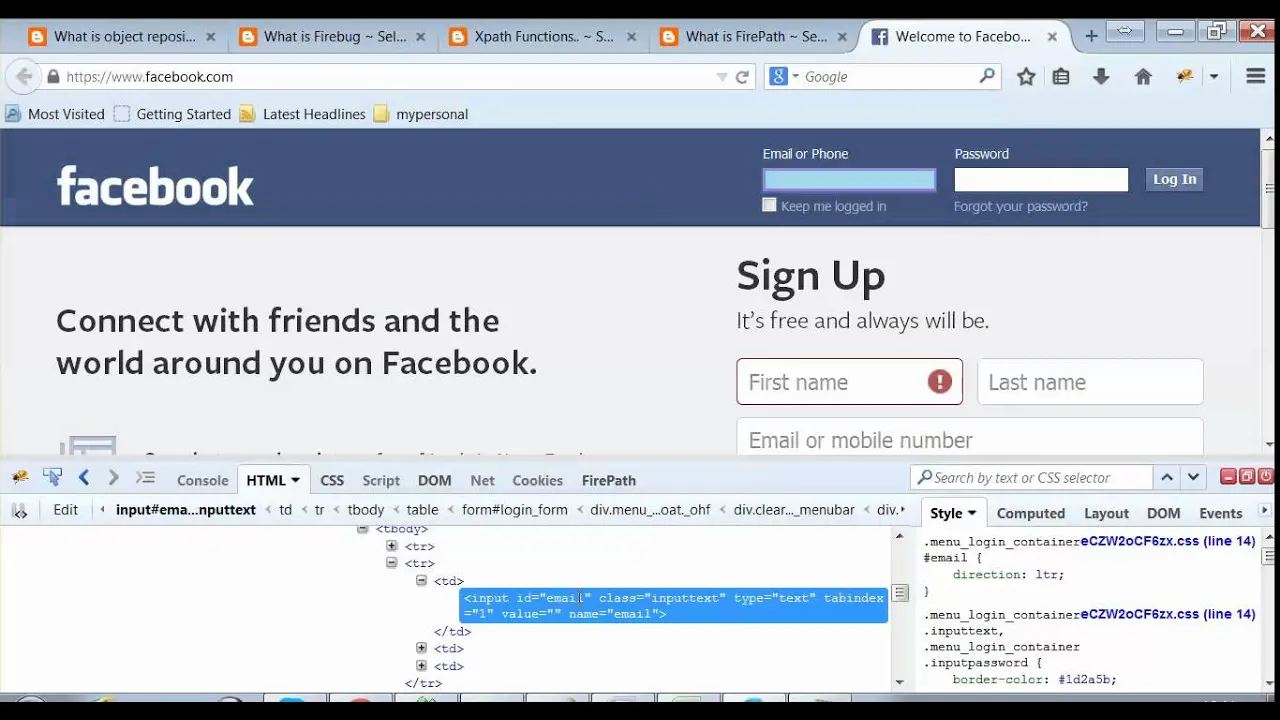
Task: Open the mypersonal bookmarks folder
Action: click(420, 114)
